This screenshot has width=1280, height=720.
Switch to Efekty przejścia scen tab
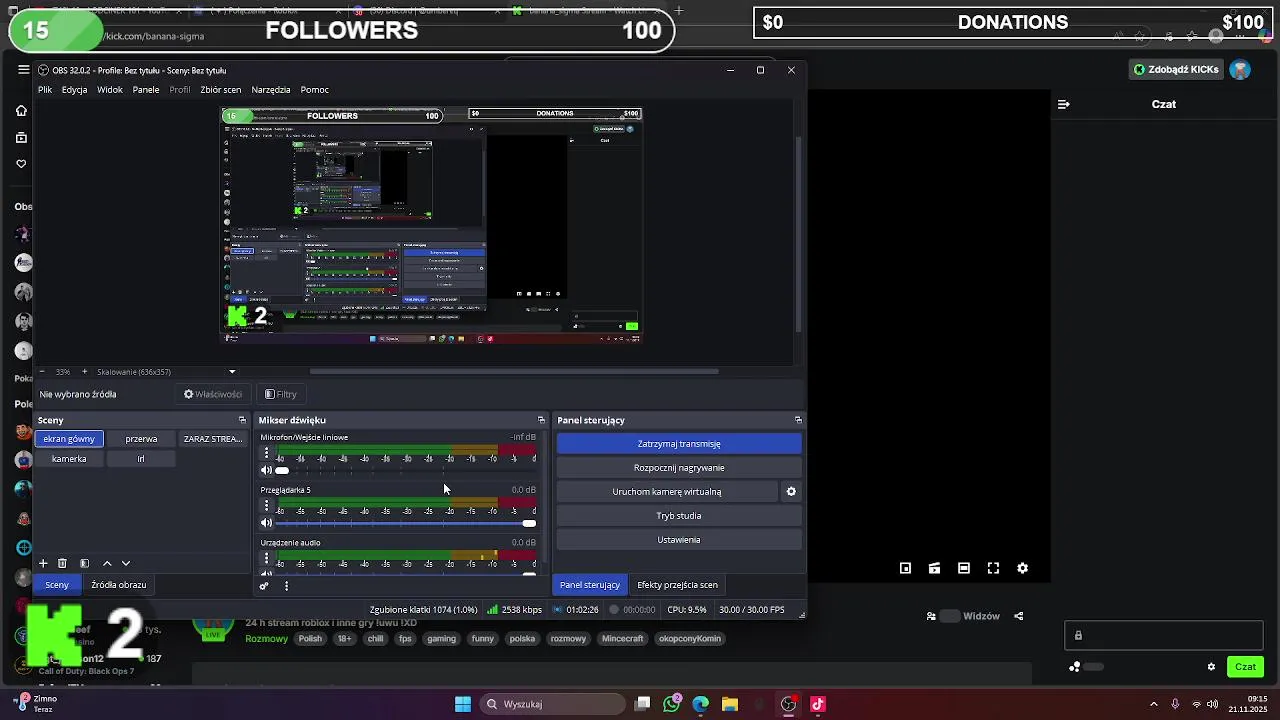pyautogui.click(x=677, y=585)
